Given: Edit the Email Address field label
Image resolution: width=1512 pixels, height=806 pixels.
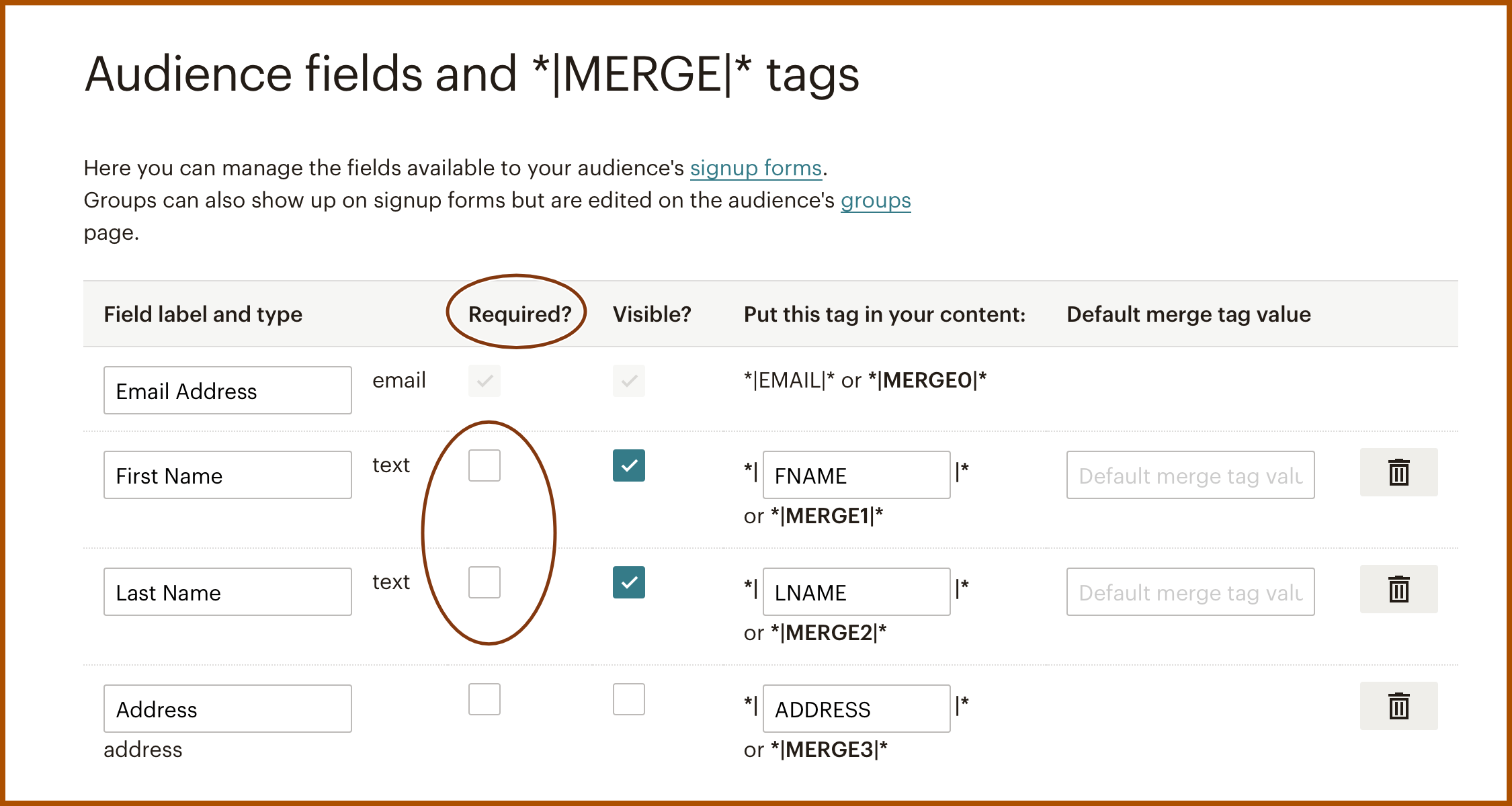Looking at the screenshot, I should click(x=227, y=390).
